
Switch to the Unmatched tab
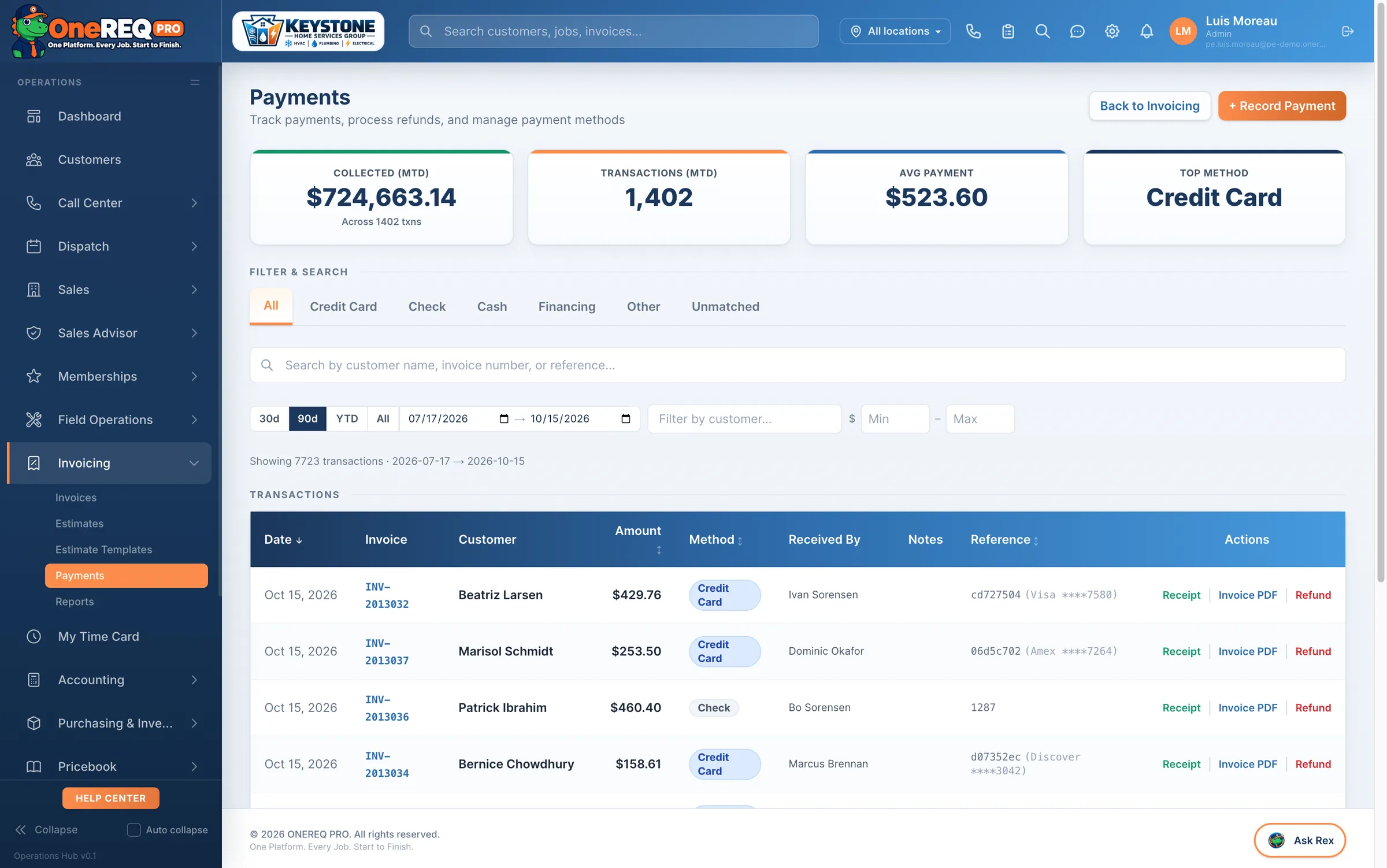pyautogui.click(x=725, y=307)
